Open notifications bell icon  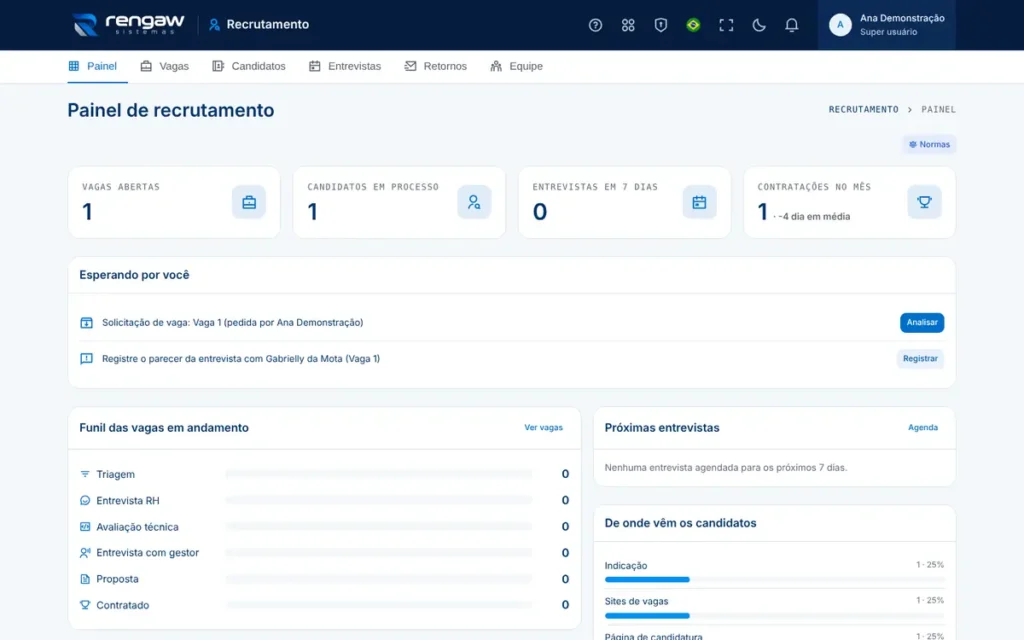792,25
